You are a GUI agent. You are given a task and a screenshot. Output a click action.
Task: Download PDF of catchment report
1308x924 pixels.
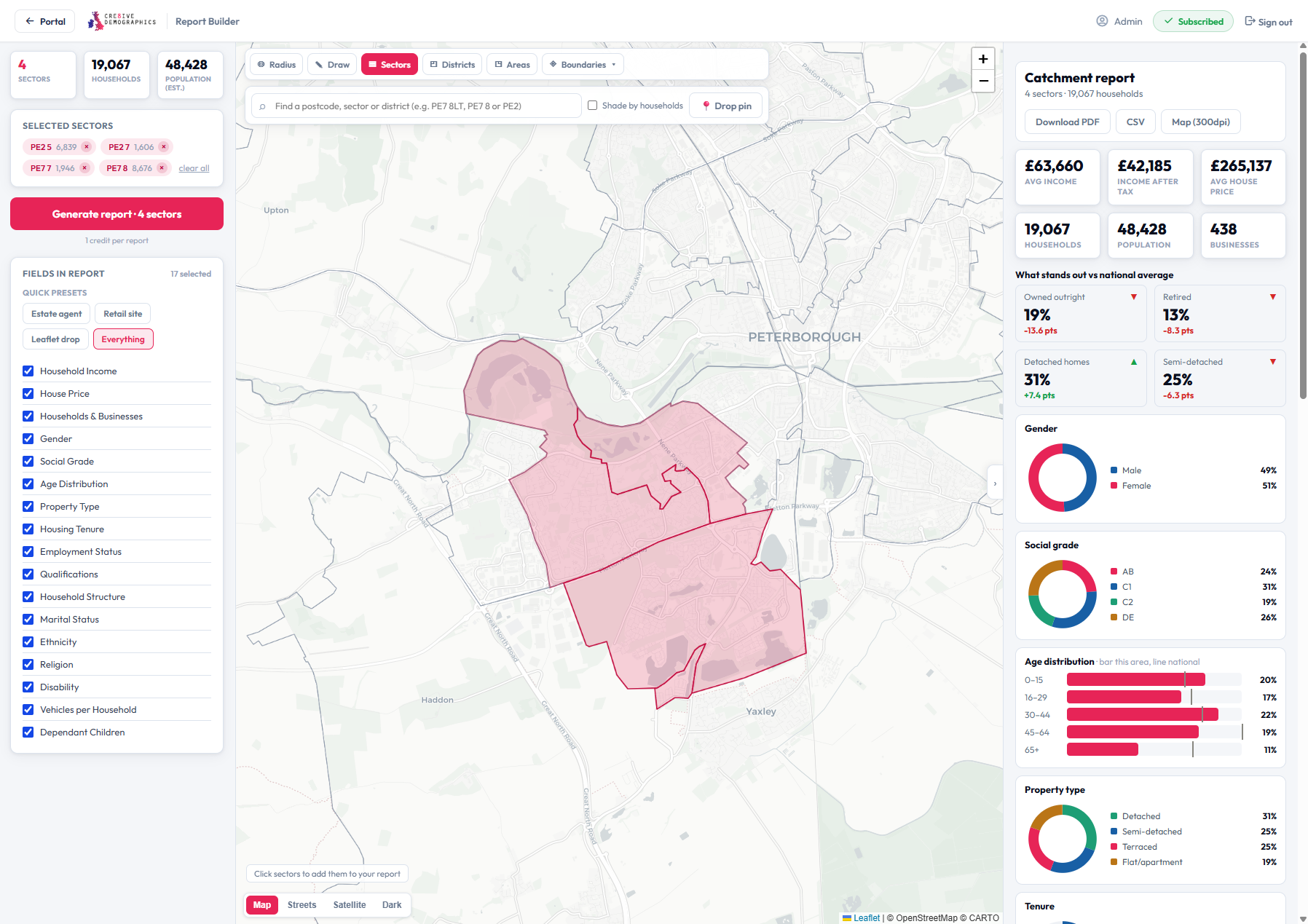tap(1068, 122)
